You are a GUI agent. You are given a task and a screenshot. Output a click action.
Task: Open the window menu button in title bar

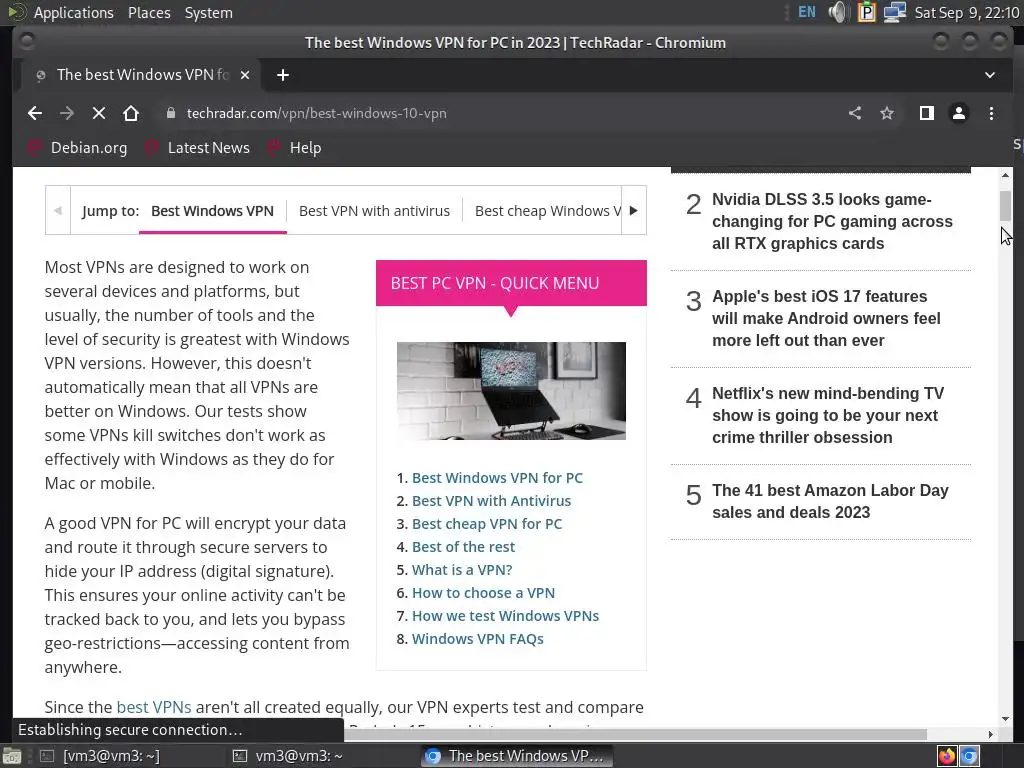27,42
